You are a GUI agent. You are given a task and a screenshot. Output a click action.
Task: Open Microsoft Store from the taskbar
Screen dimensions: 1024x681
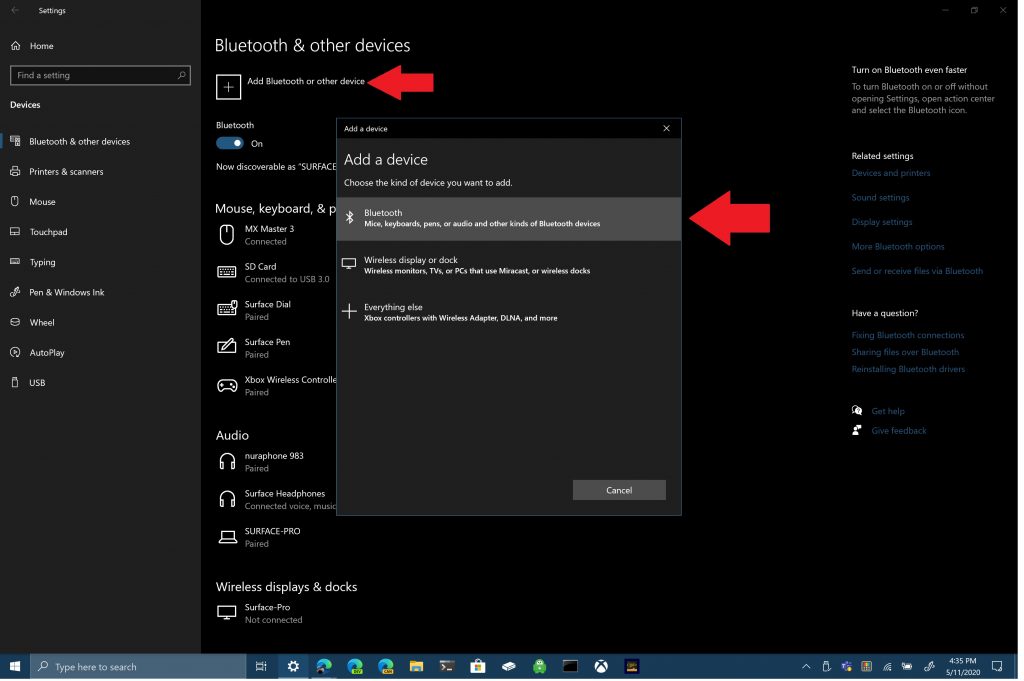(480, 669)
